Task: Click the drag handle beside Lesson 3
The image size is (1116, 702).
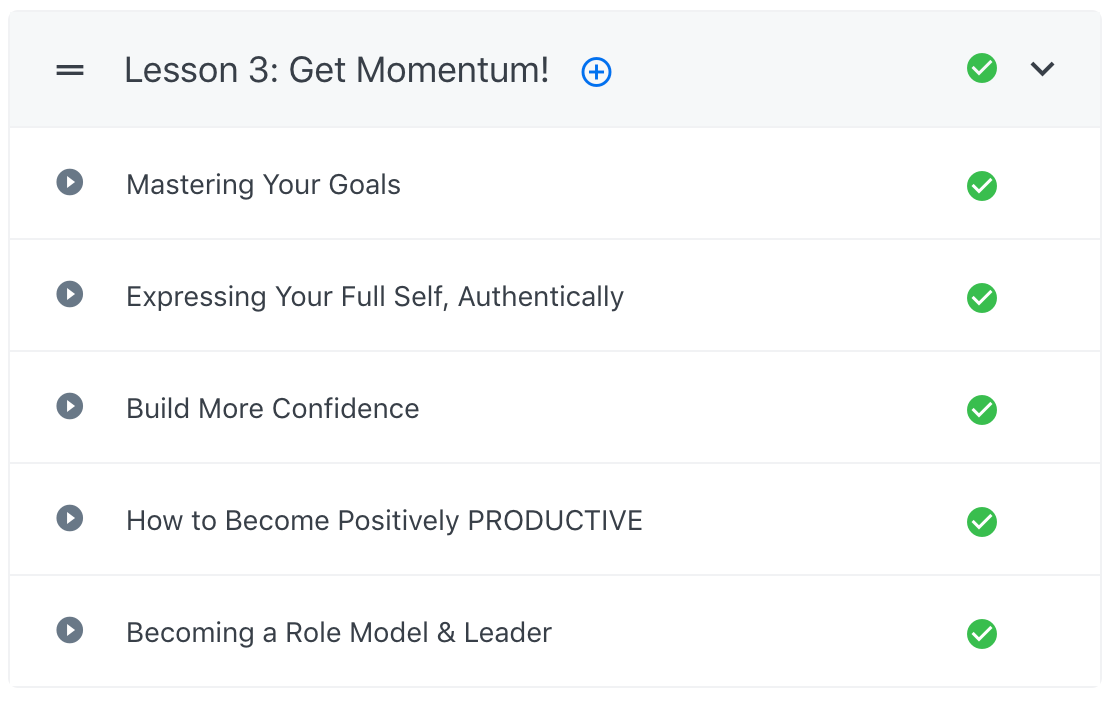Action: tap(70, 70)
